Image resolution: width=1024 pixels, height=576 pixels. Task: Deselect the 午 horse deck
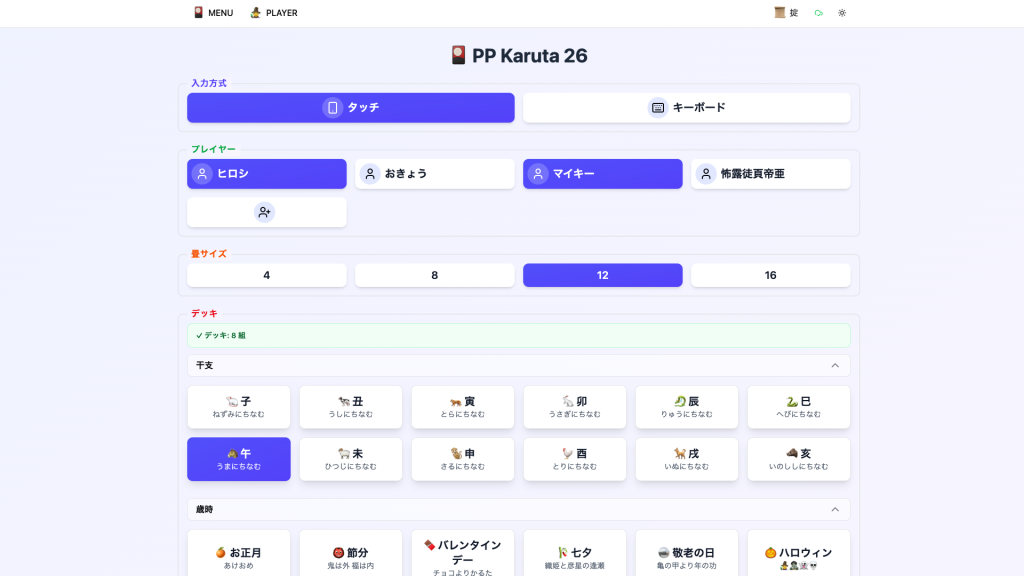[x=239, y=459]
